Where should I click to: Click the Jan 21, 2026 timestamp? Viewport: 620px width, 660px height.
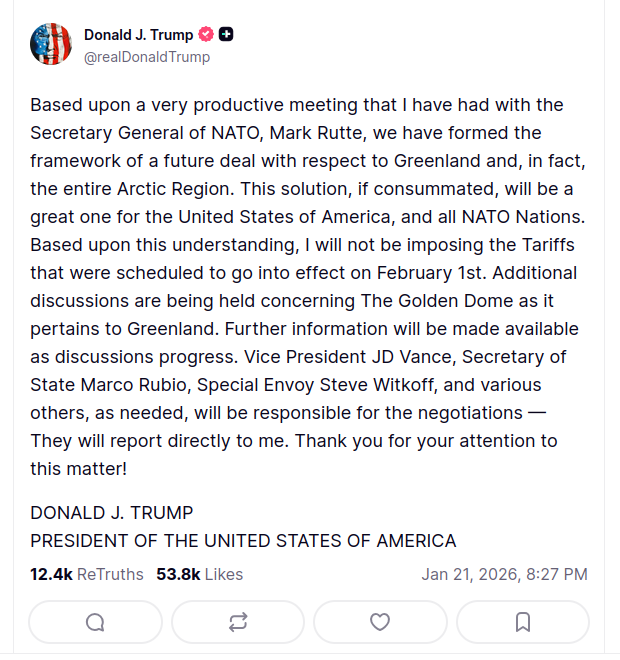(504, 574)
